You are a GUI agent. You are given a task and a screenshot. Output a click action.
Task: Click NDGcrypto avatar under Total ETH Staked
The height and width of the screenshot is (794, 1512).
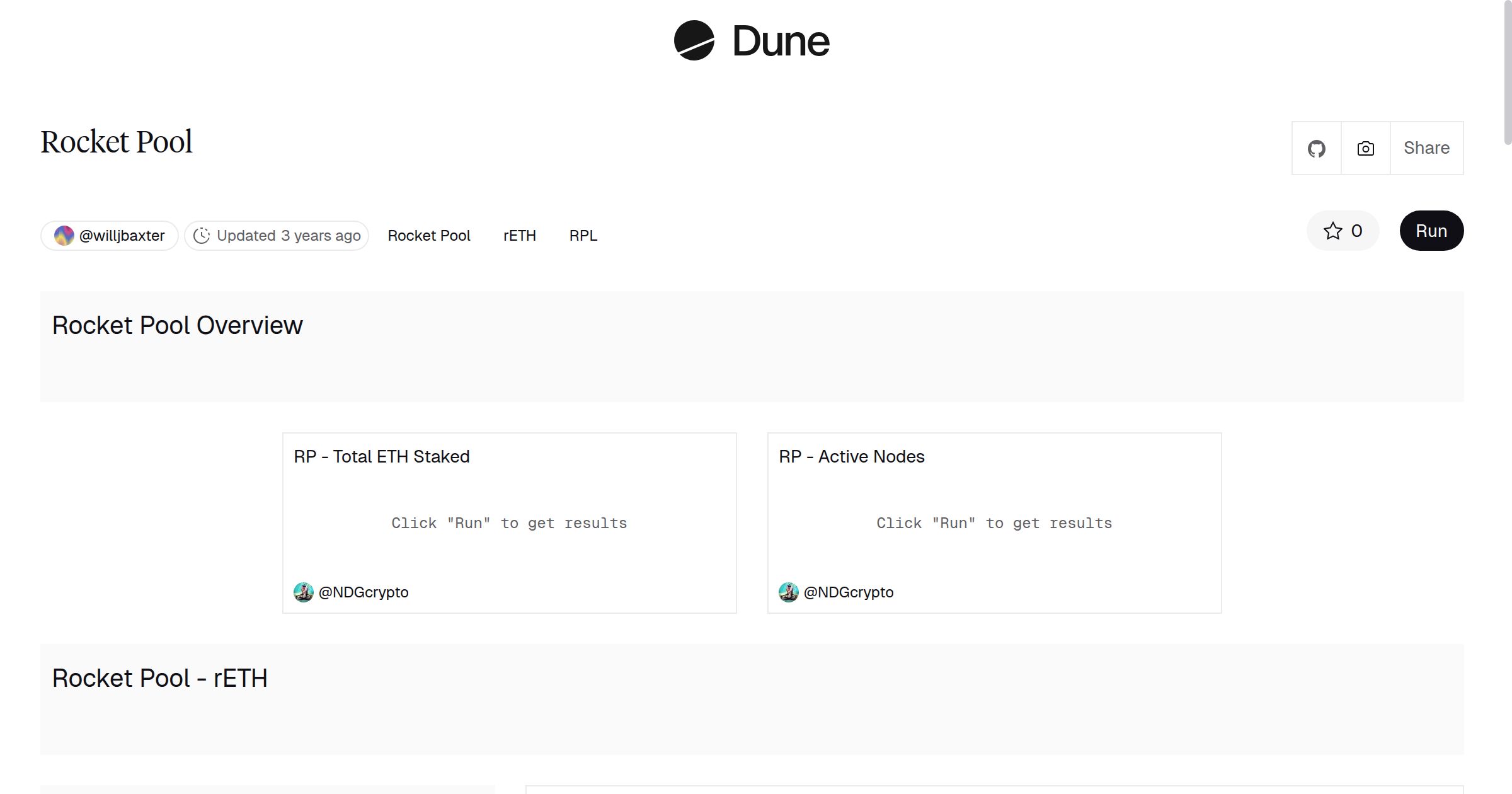(304, 592)
